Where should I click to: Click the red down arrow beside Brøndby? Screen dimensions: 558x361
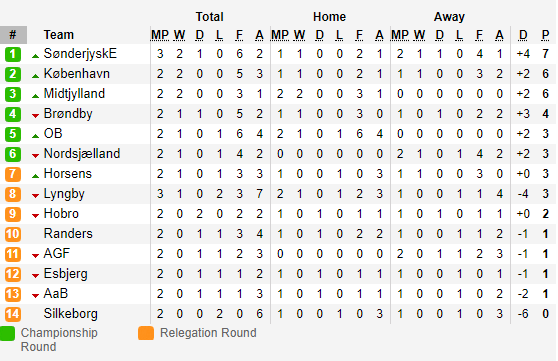(x=35, y=115)
